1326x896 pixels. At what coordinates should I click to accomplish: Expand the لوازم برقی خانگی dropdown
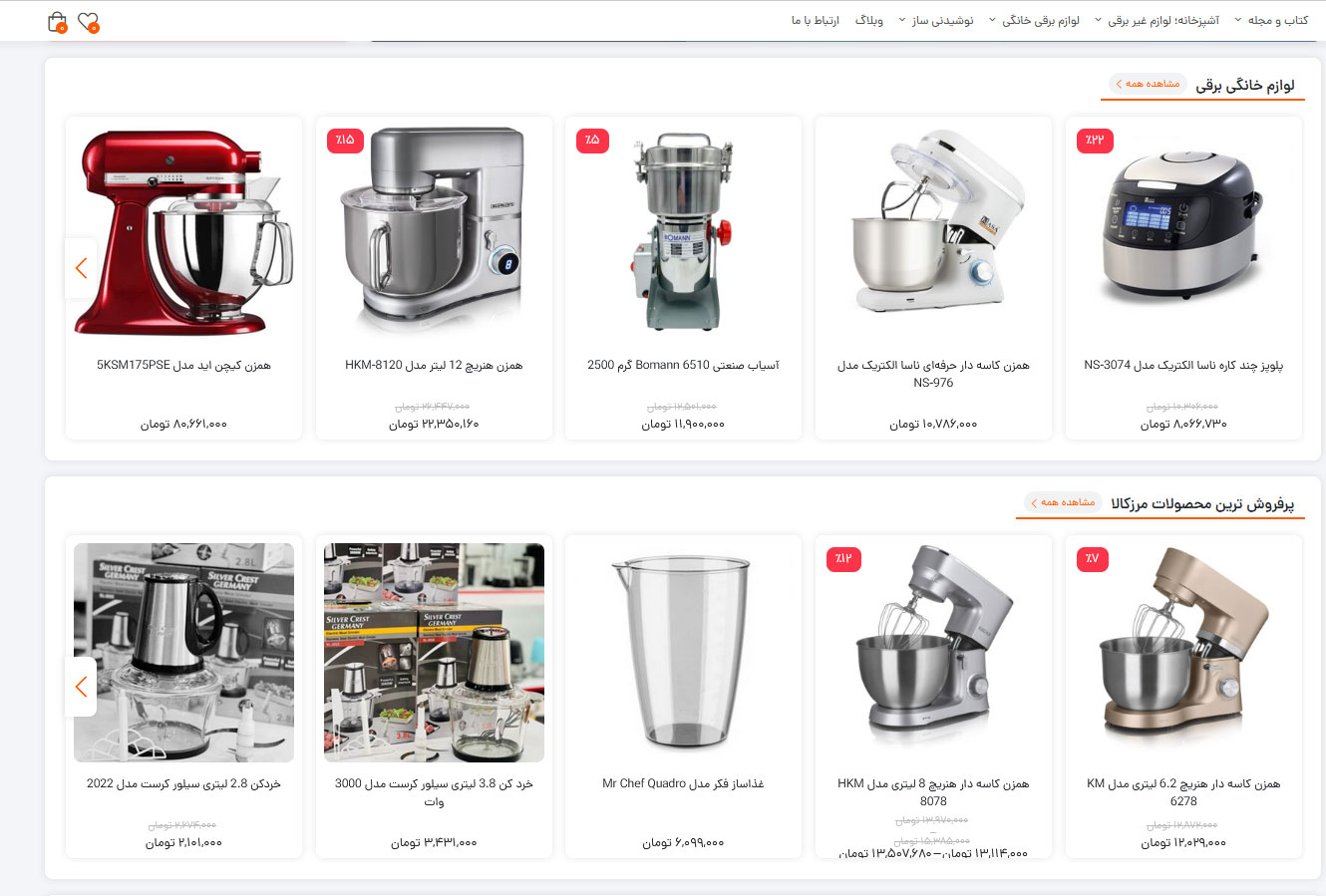coord(1034,20)
